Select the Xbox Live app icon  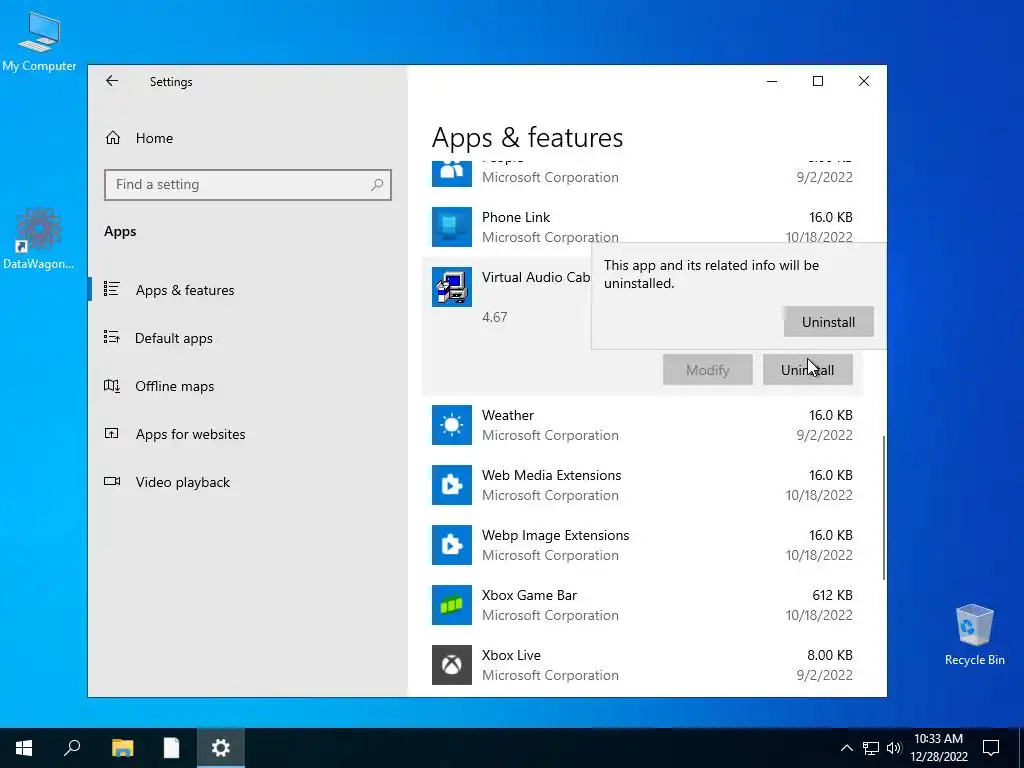click(x=452, y=665)
